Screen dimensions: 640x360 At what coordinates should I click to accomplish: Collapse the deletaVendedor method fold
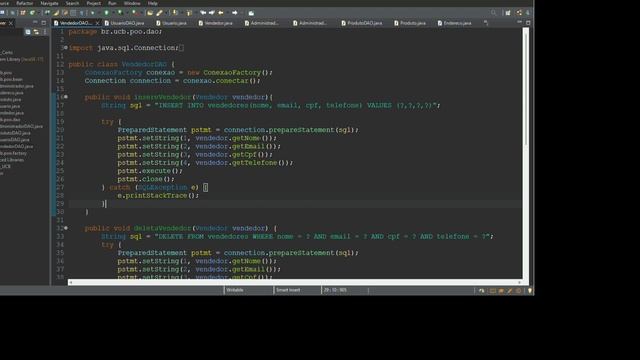pyautogui.click(x=66, y=228)
